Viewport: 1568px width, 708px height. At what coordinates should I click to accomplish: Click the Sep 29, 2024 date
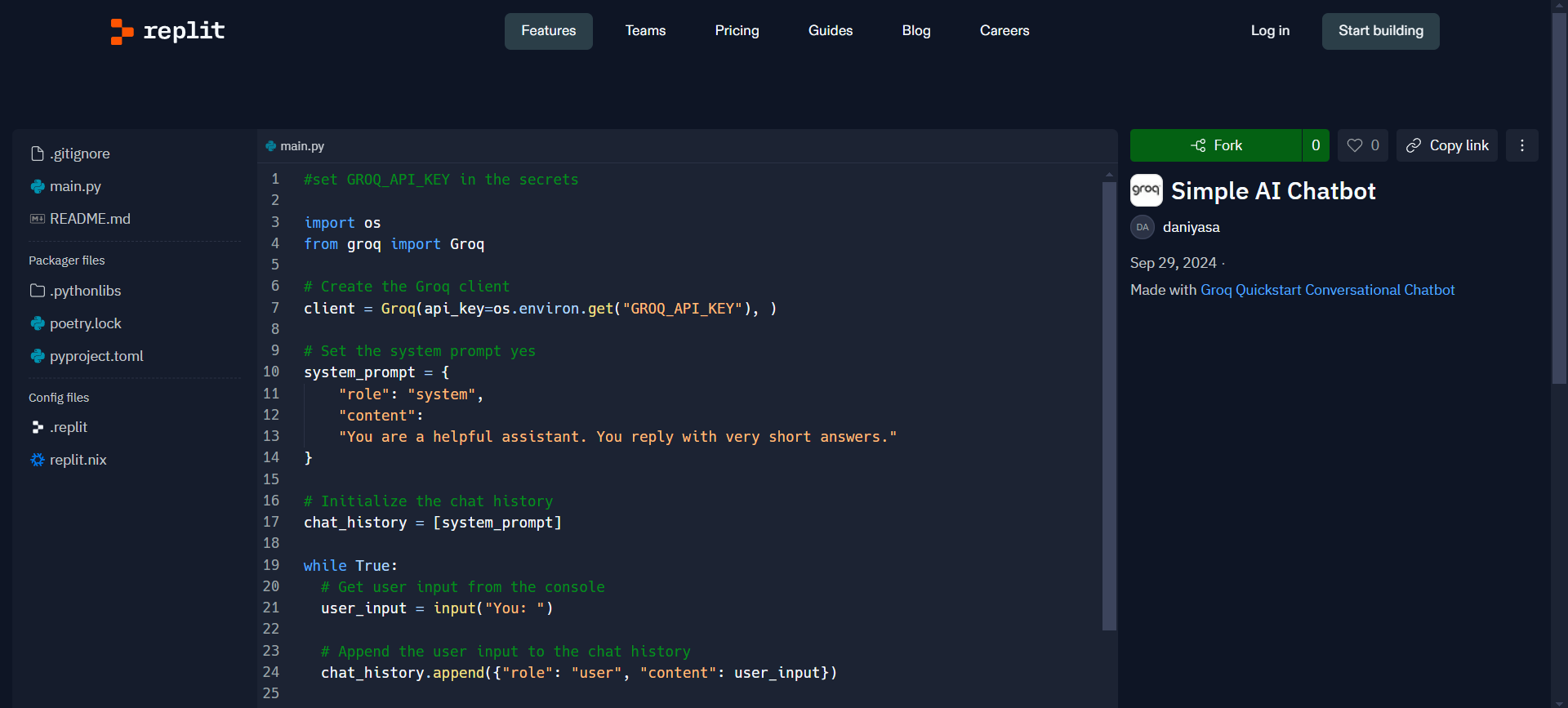(1174, 263)
